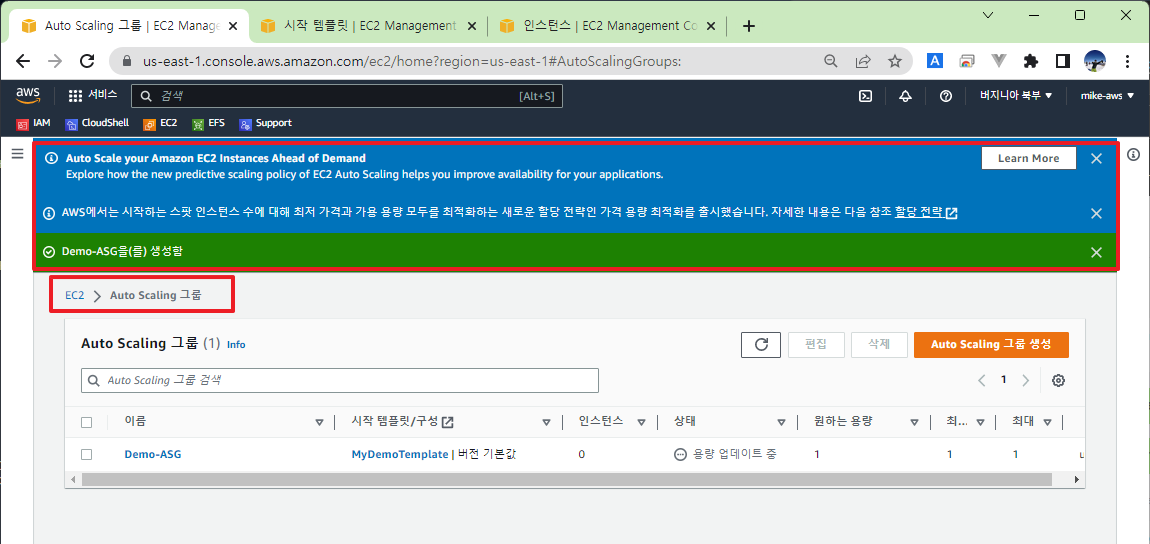
Task: Open the CloudShell favorites shortcut
Action: click(97, 123)
